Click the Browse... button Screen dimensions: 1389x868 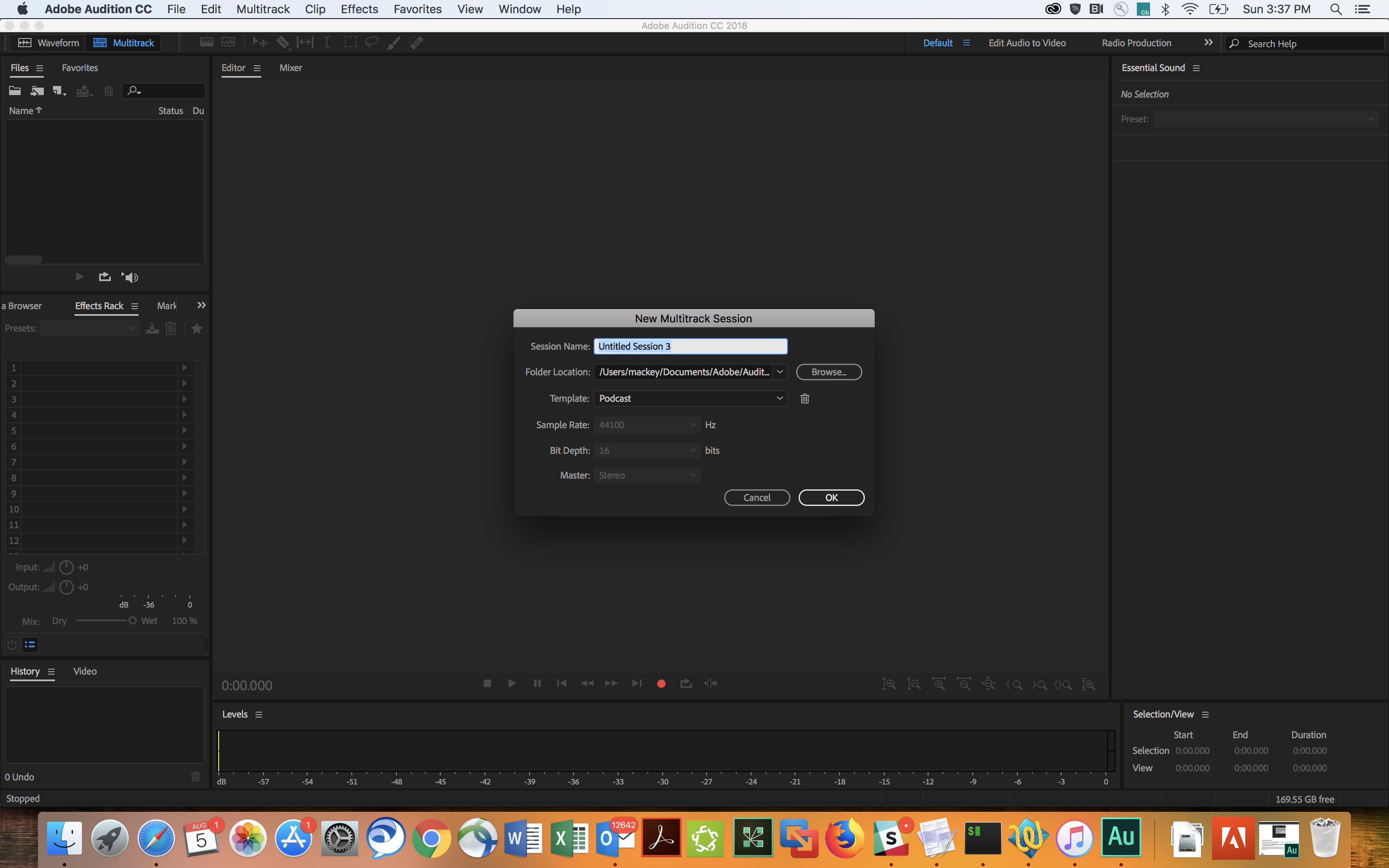click(x=828, y=372)
